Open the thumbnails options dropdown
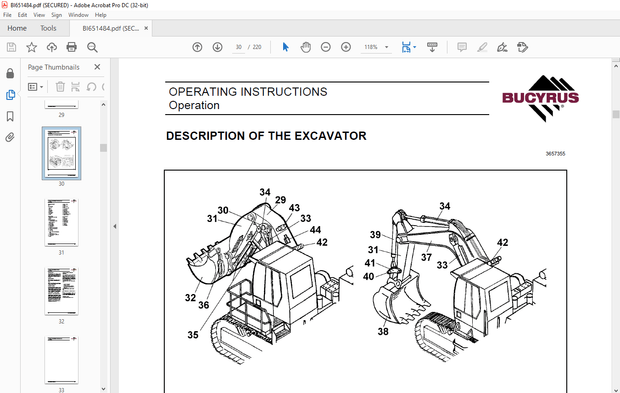This screenshot has width=620, height=393. click(x=36, y=87)
